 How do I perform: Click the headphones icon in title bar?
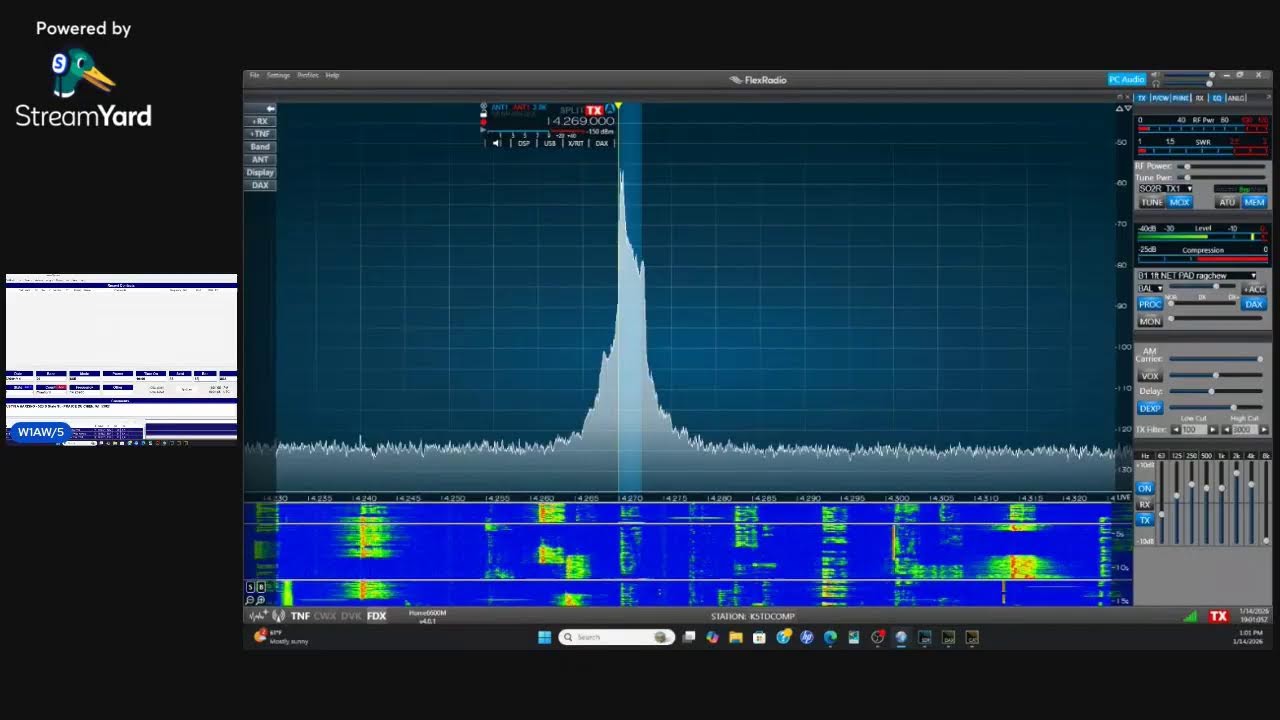(1155, 84)
